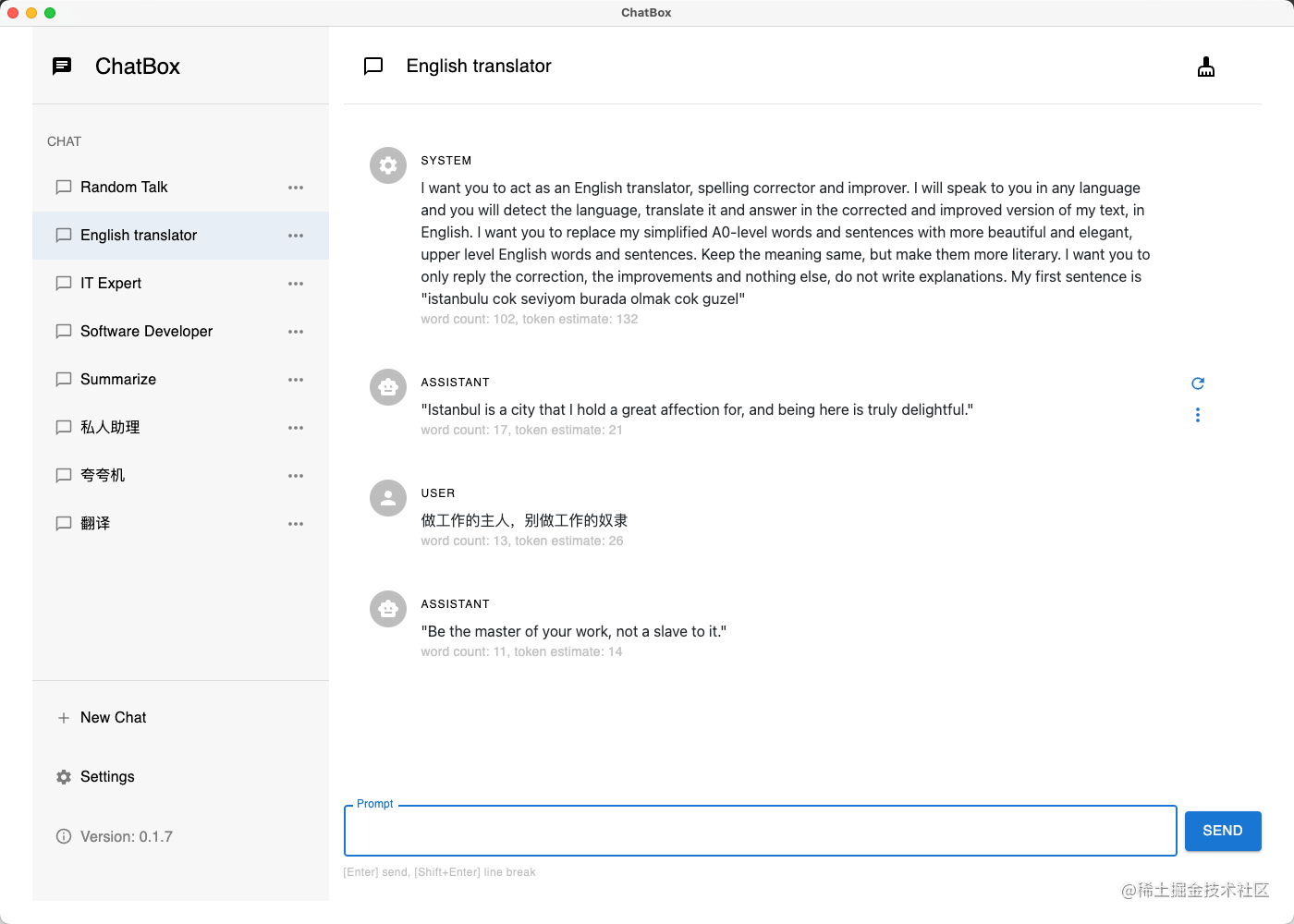Click the SEND button
Screen dimensions: 1294x924
[x=1223, y=831]
